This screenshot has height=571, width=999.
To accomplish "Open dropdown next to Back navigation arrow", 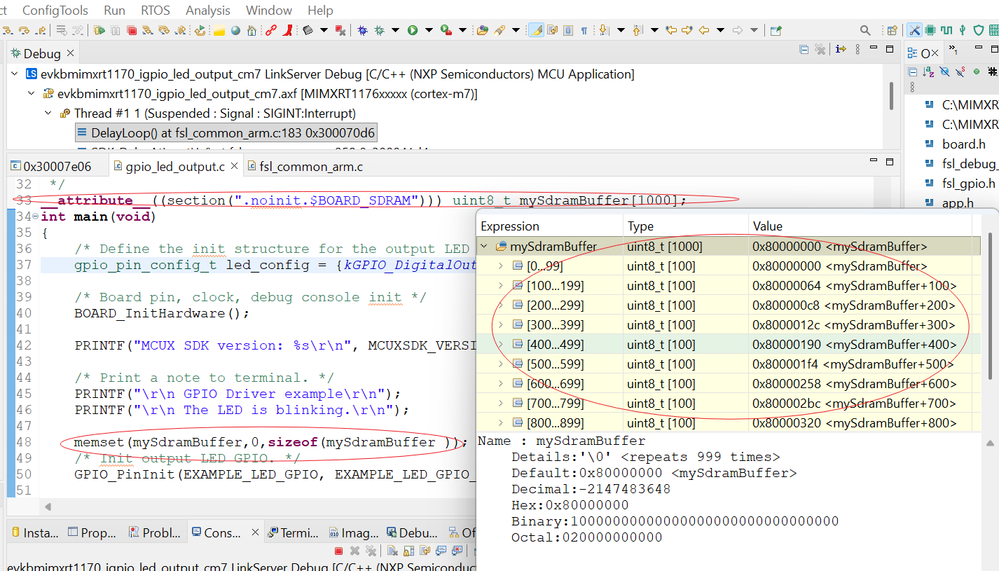I will point(721,30).
